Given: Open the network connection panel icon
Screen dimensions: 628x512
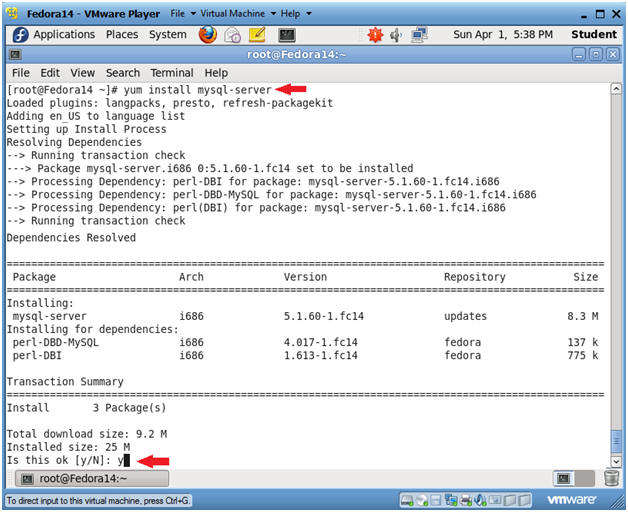Looking at the screenshot, I should coord(419,35).
